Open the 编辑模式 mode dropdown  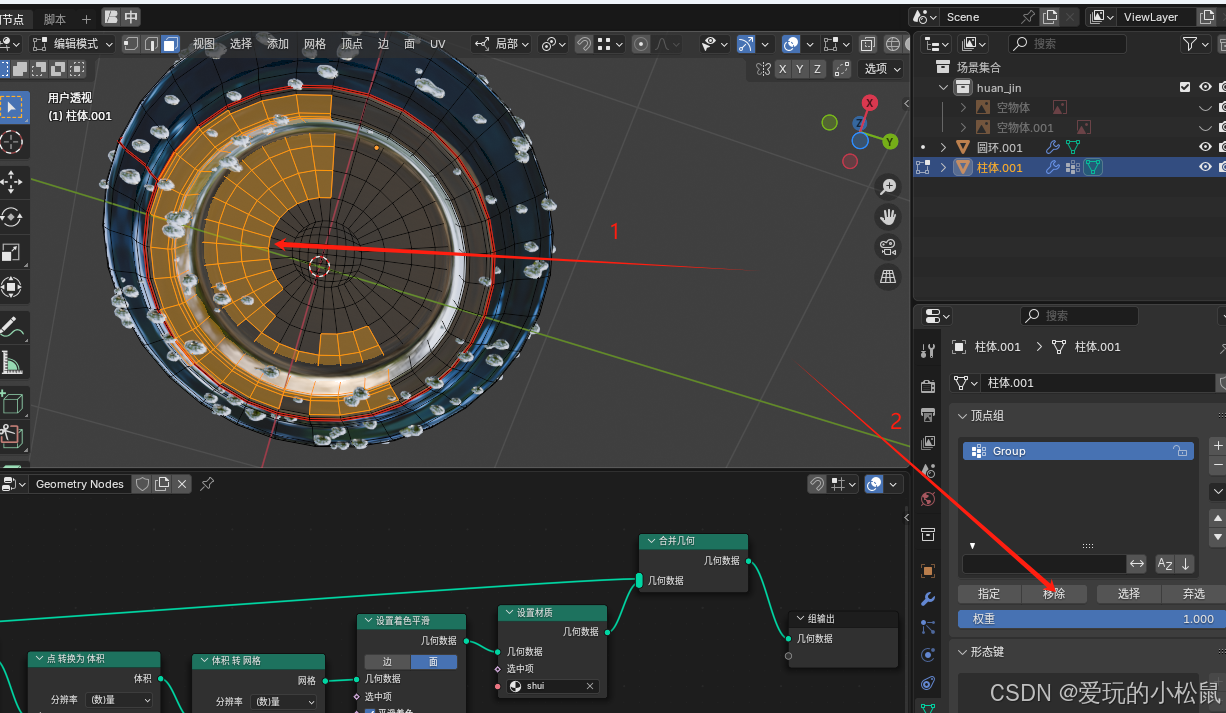coord(73,44)
